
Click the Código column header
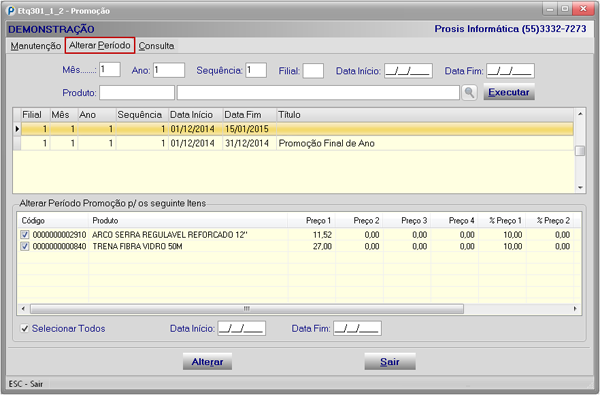pyautogui.click(x=53, y=221)
